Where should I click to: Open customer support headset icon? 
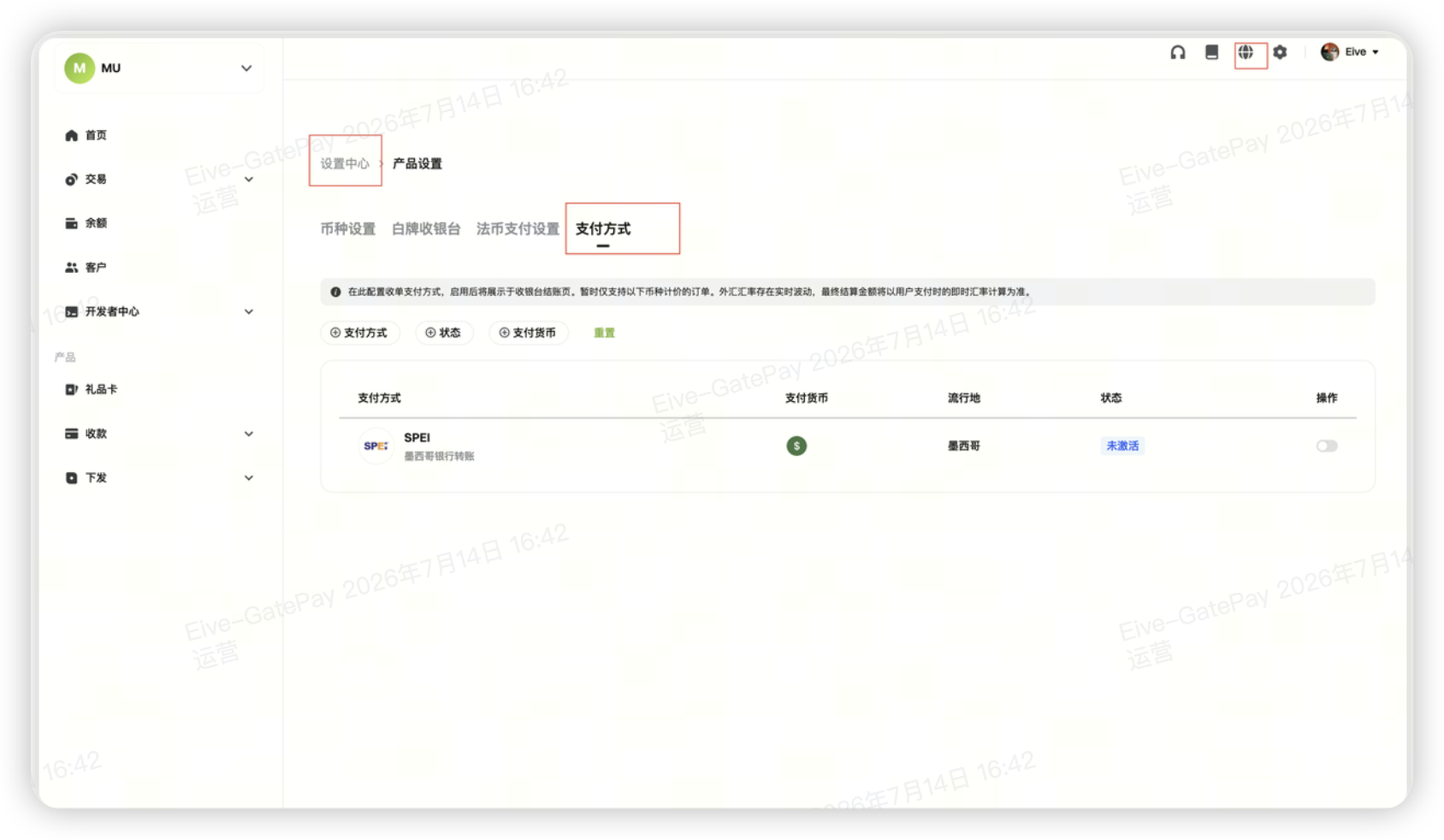[1178, 52]
